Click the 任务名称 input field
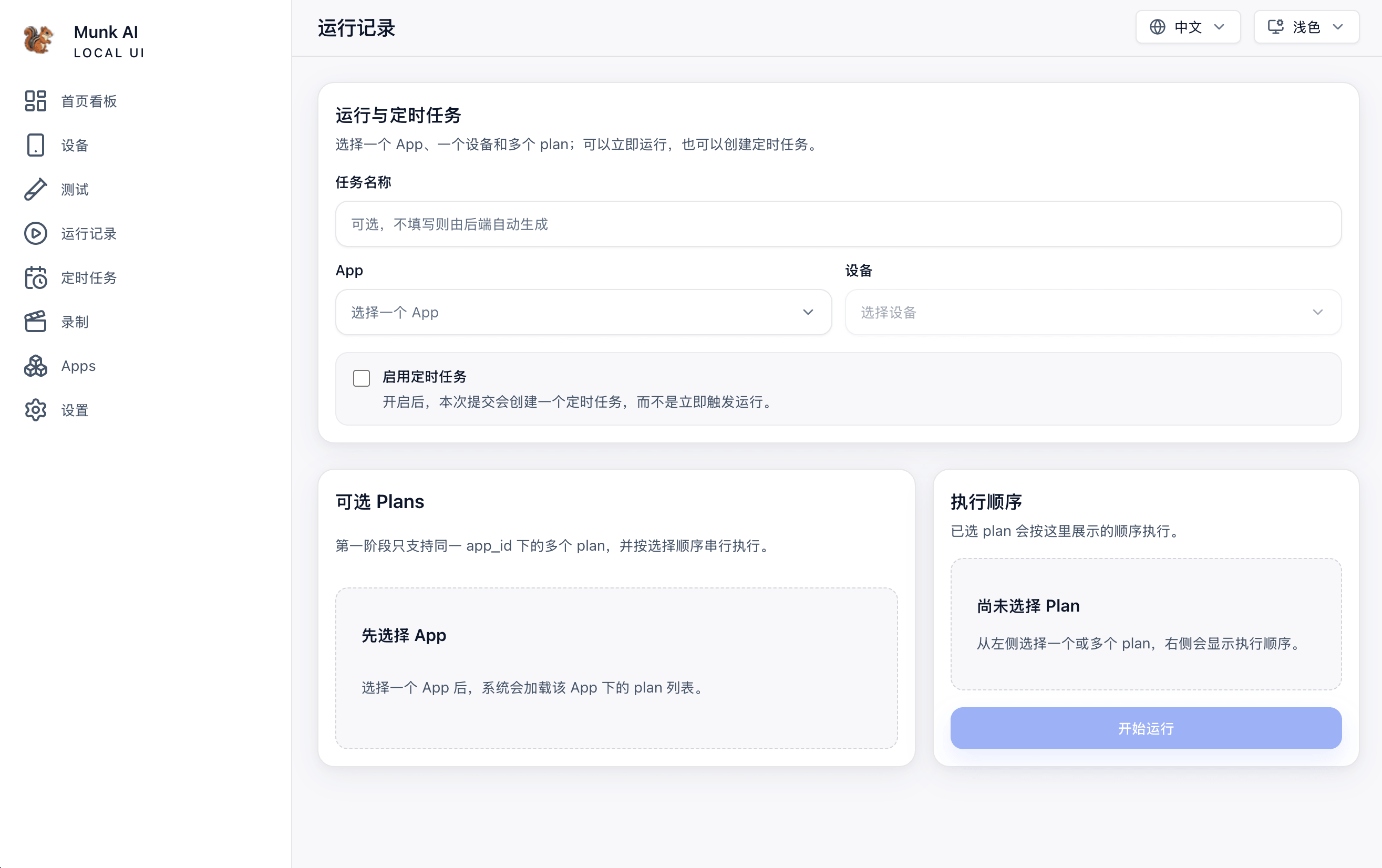This screenshot has width=1382, height=868. [838, 224]
